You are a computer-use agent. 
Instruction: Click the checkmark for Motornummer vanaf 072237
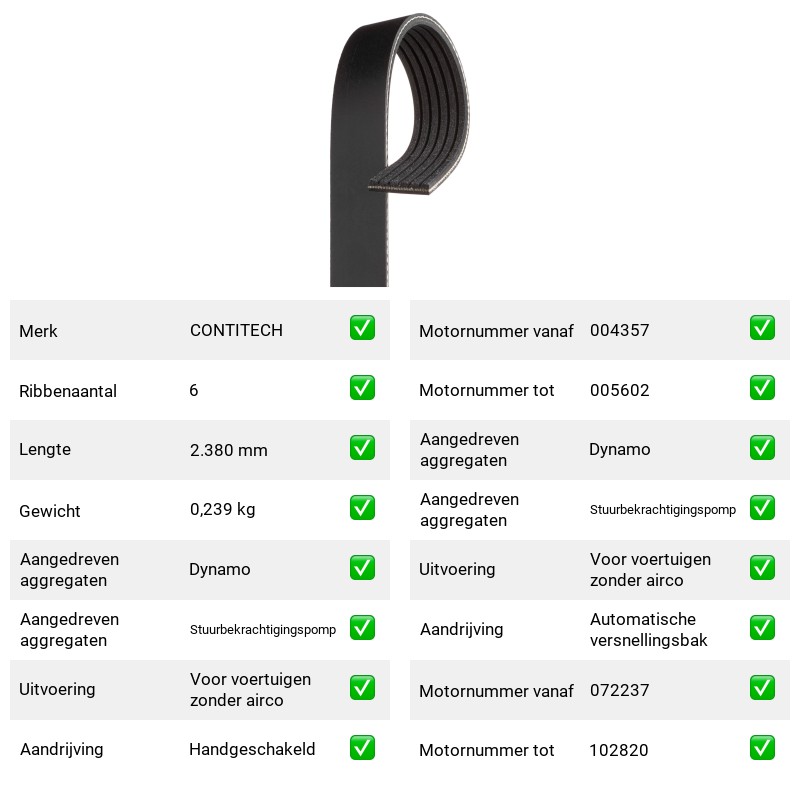pyautogui.click(x=762, y=688)
